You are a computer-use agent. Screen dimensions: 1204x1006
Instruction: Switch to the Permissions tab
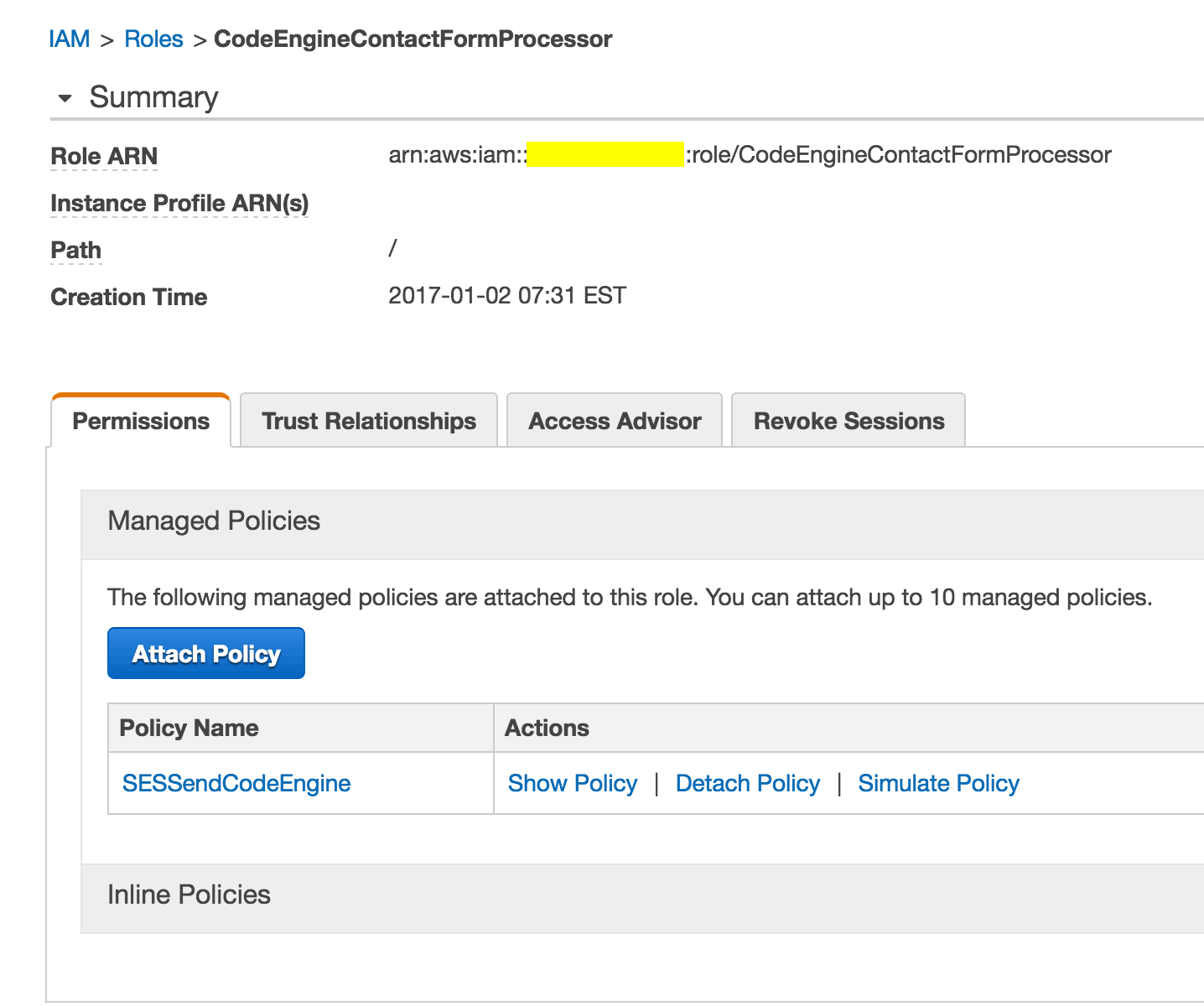[141, 421]
